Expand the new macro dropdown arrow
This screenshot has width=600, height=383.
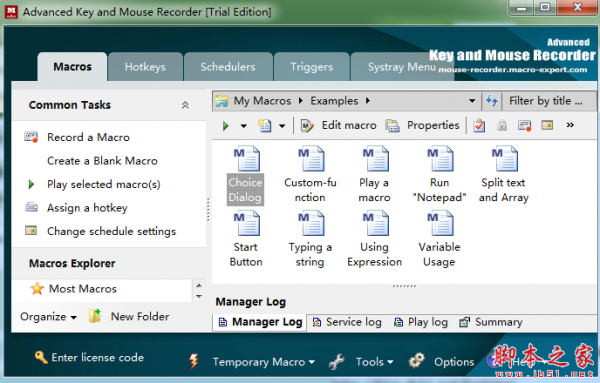pos(282,126)
